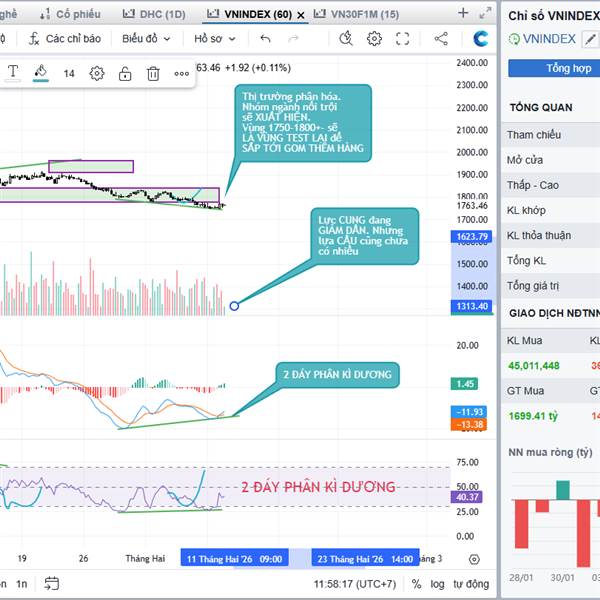Click the callout about Thị trường phân hóa
The height and width of the screenshot is (600, 600).
[303, 123]
